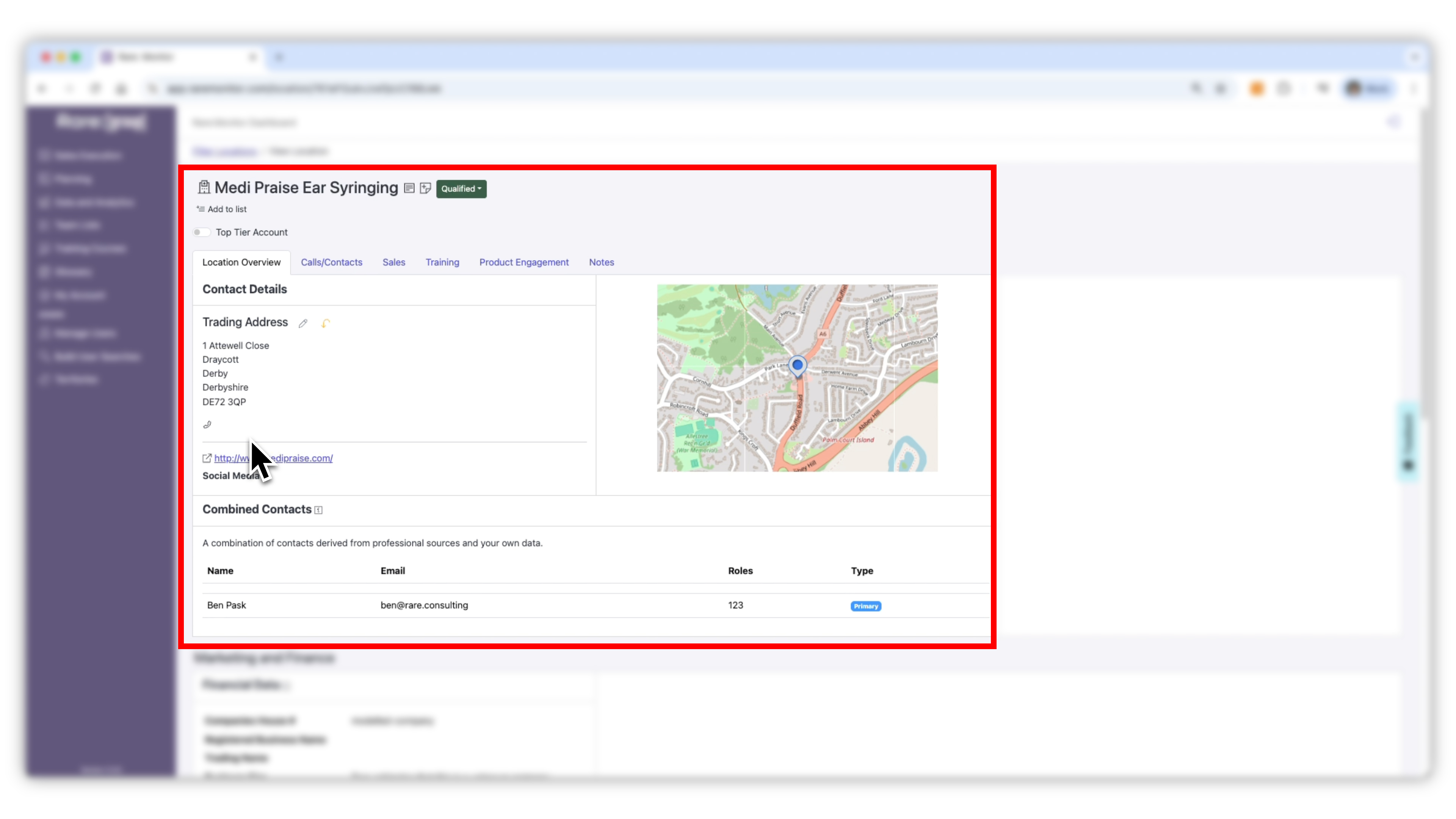Viewport: 1456px width, 819px height.
Task: Click the blue location pin on the map
Action: tap(797, 366)
